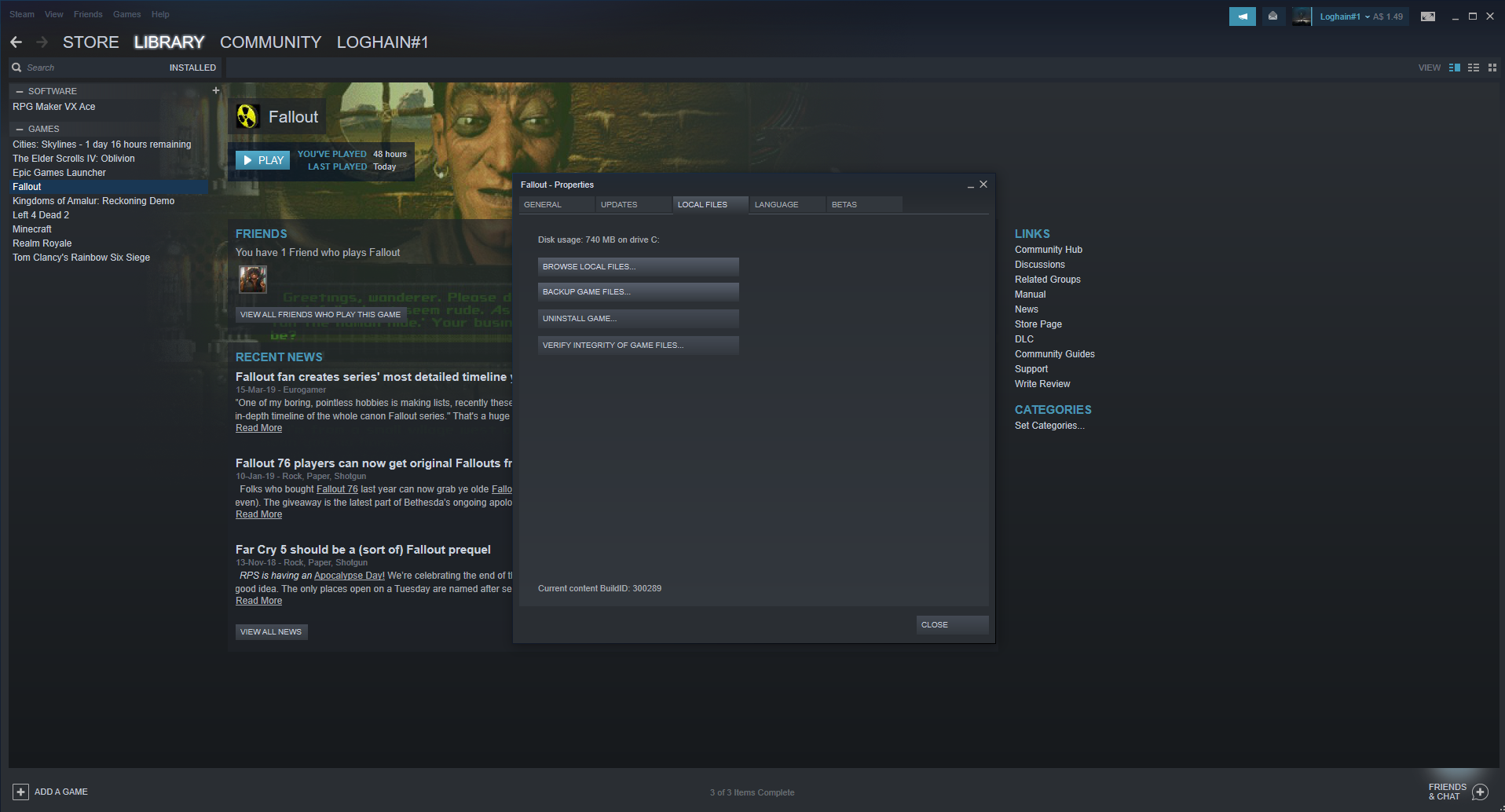Collapse the GAMES category

pyautogui.click(x=20, y=129)
